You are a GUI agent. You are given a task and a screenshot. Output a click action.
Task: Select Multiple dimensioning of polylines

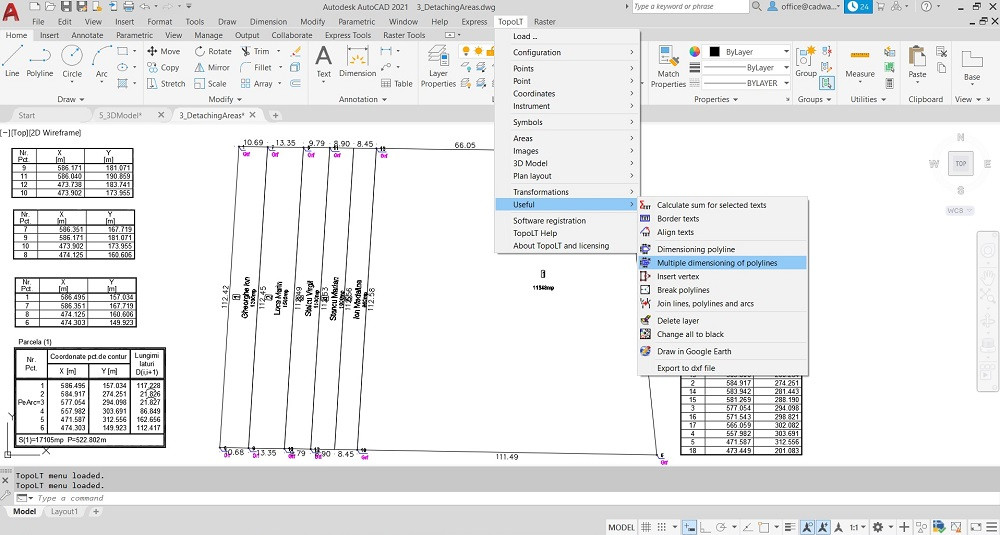tap(722, 263)
